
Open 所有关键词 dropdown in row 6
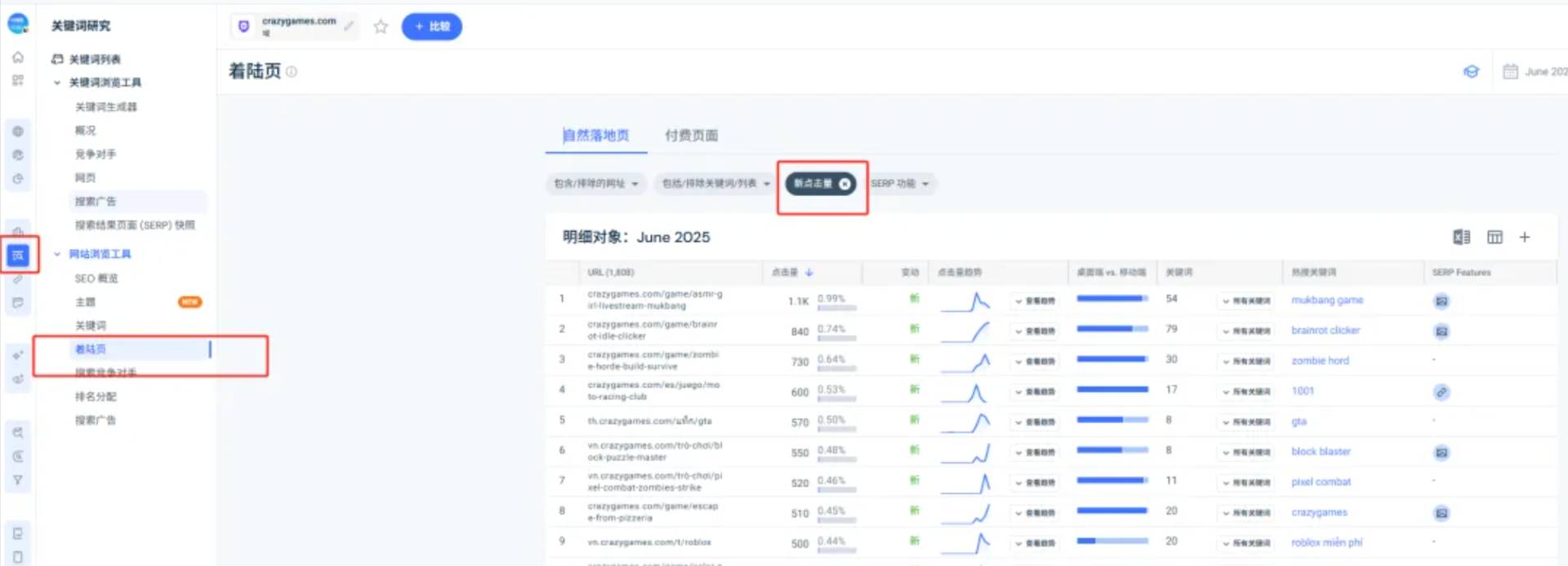point(1246,452)
